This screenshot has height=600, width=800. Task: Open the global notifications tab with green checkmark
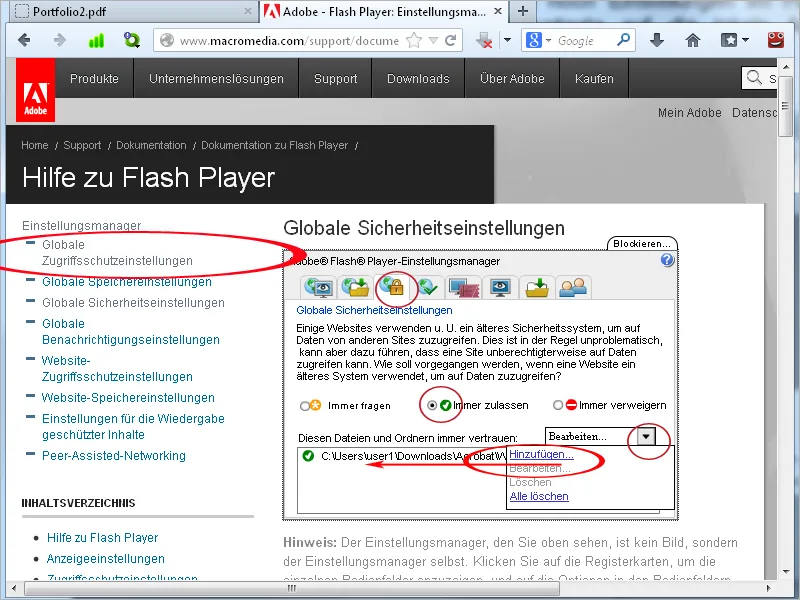428,287
